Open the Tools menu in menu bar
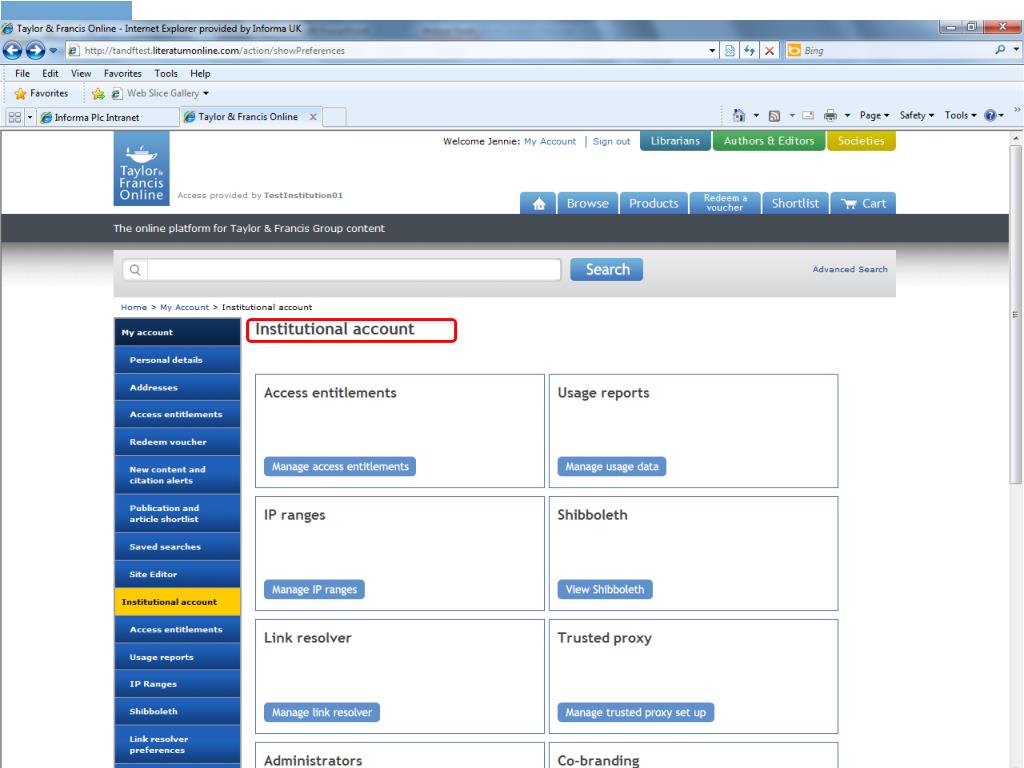Screen dimensions: 1024x768 [x=166, y=73]
